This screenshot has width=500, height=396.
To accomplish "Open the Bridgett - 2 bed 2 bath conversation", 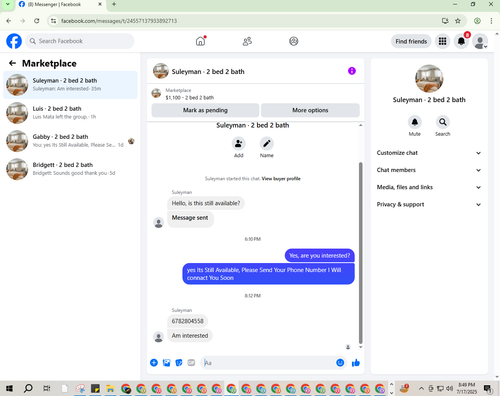I will (x=70, y=169).
